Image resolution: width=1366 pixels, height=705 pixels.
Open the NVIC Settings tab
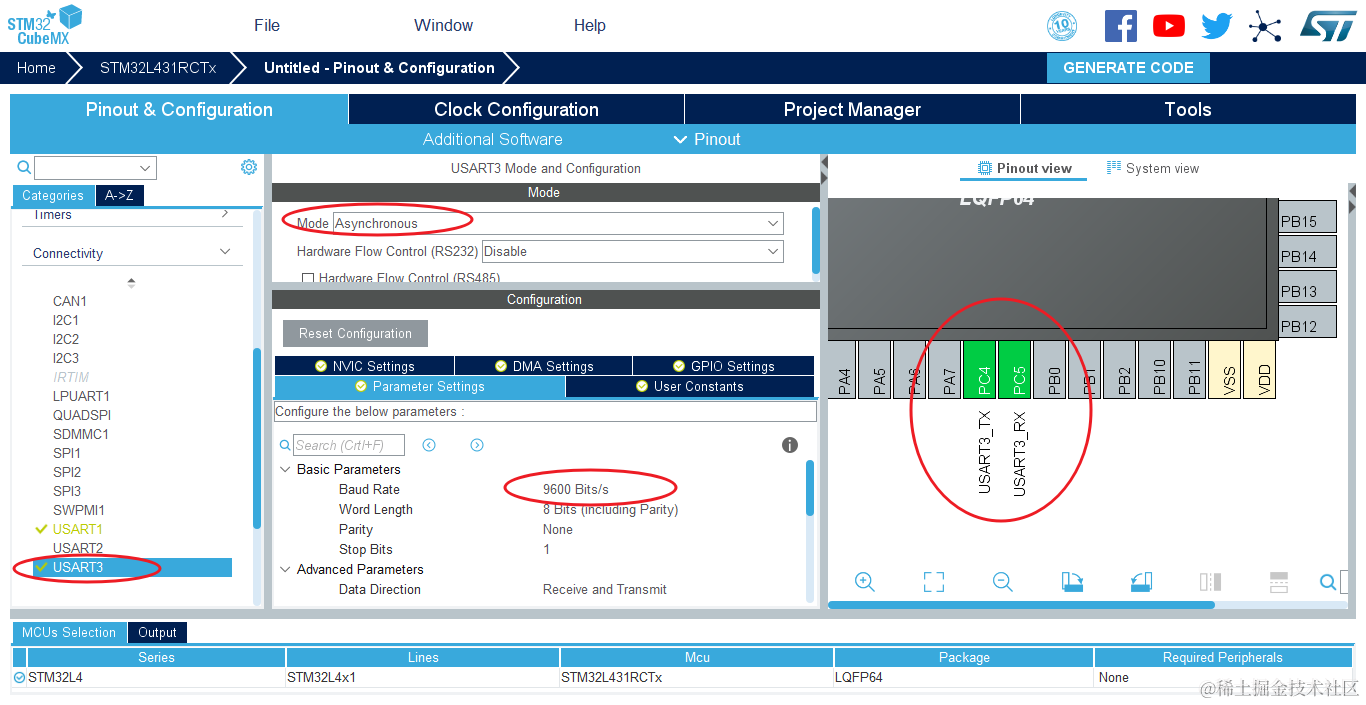point(364,366)
